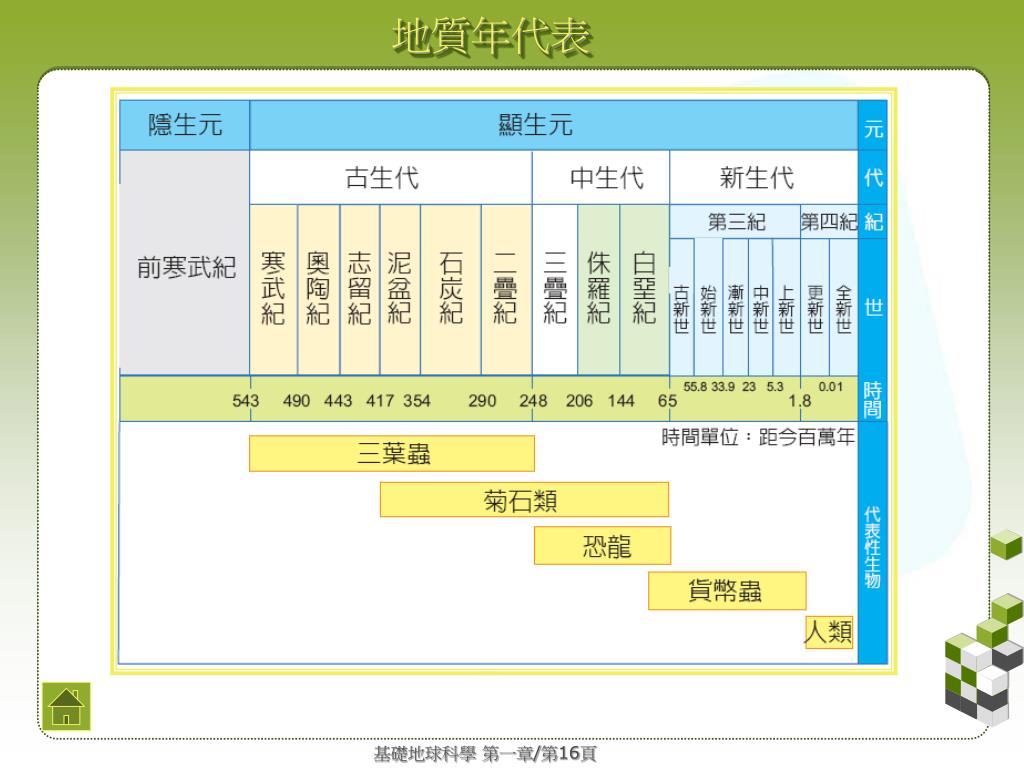
Task: Click the green home icon
Action: (65, 703)
